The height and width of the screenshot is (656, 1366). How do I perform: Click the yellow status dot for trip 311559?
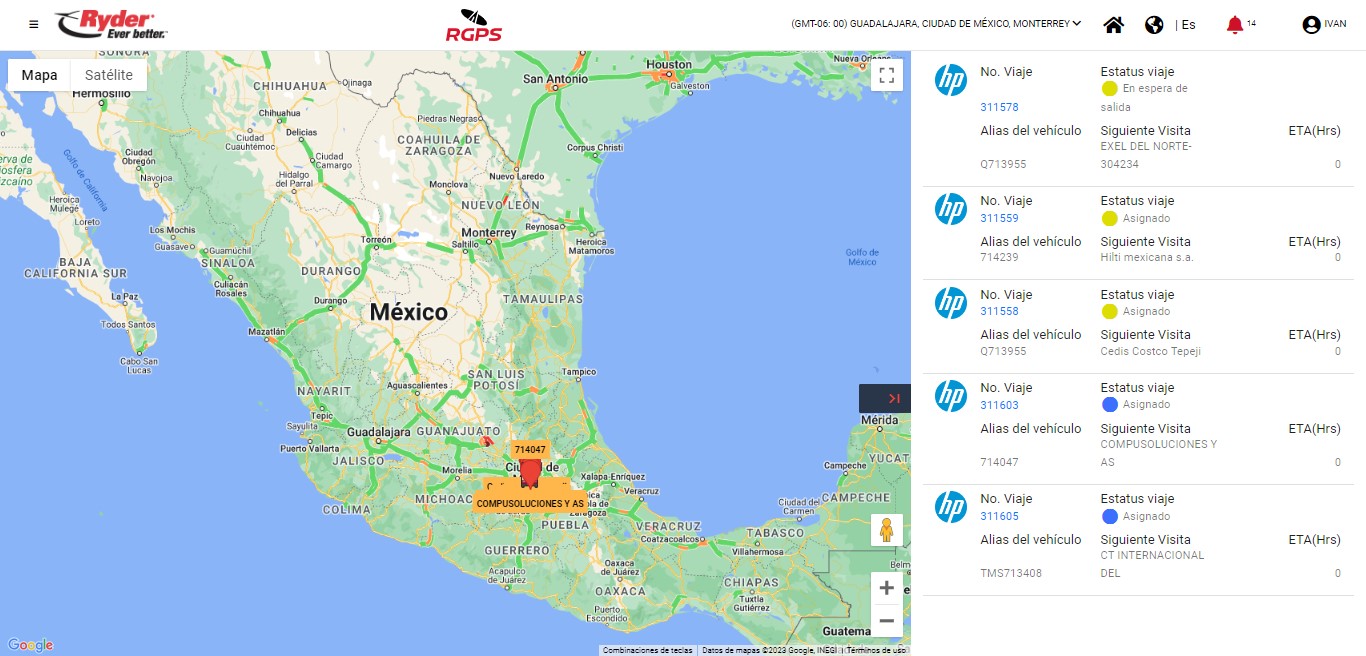tap(1109, 218)
